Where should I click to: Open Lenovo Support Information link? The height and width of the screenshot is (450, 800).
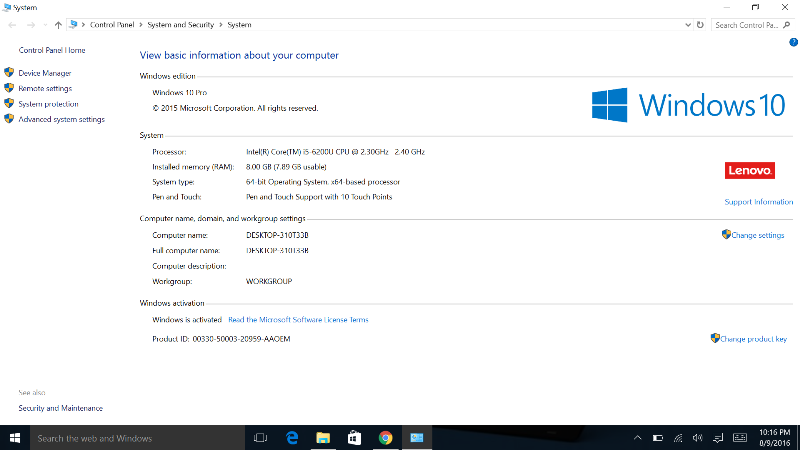[x=759, y=202]
